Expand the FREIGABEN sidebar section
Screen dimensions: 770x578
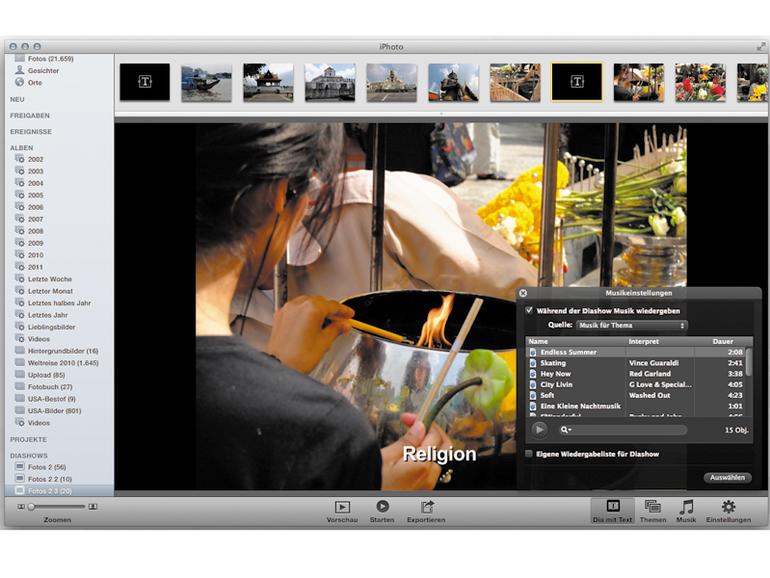coord(30,115)
